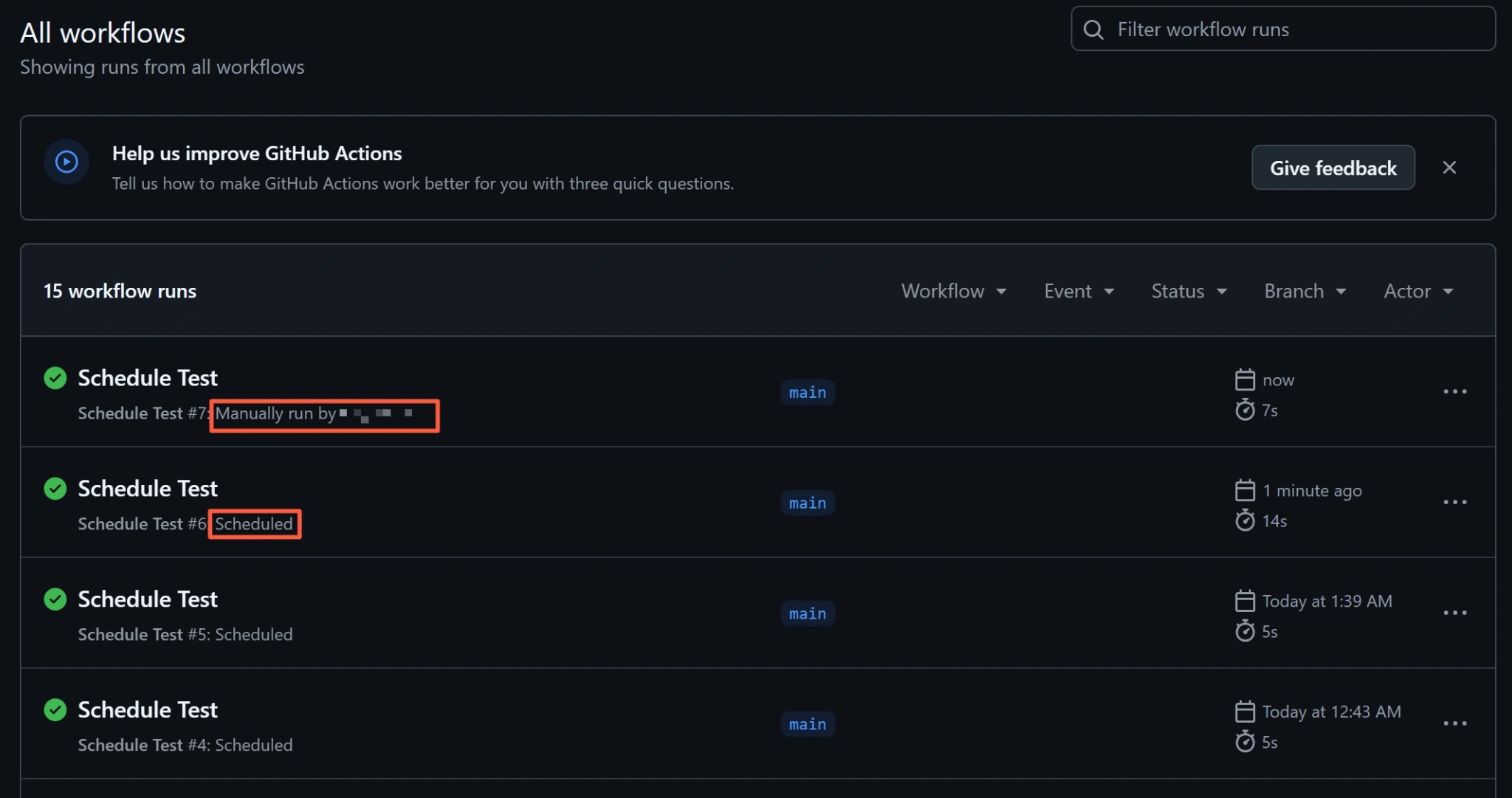Click 'Today at 1:39 AM' timestamp
Image resolution: width=1512 pixels, height=798 pixels.
(1327, 601)
